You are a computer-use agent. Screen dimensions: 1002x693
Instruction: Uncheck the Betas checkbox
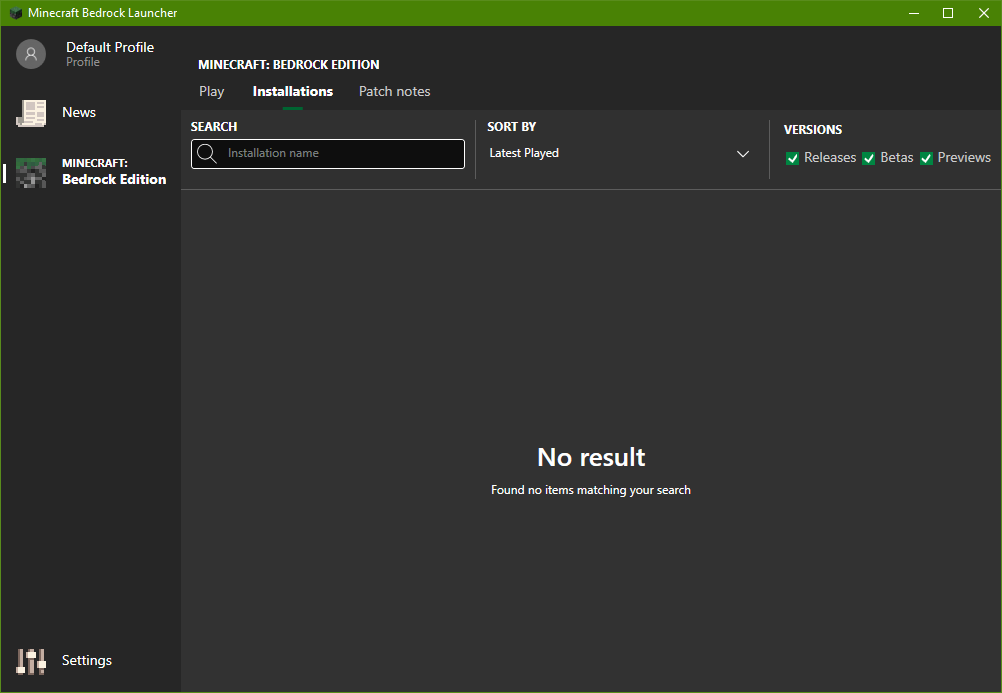(x=868, y=159)
